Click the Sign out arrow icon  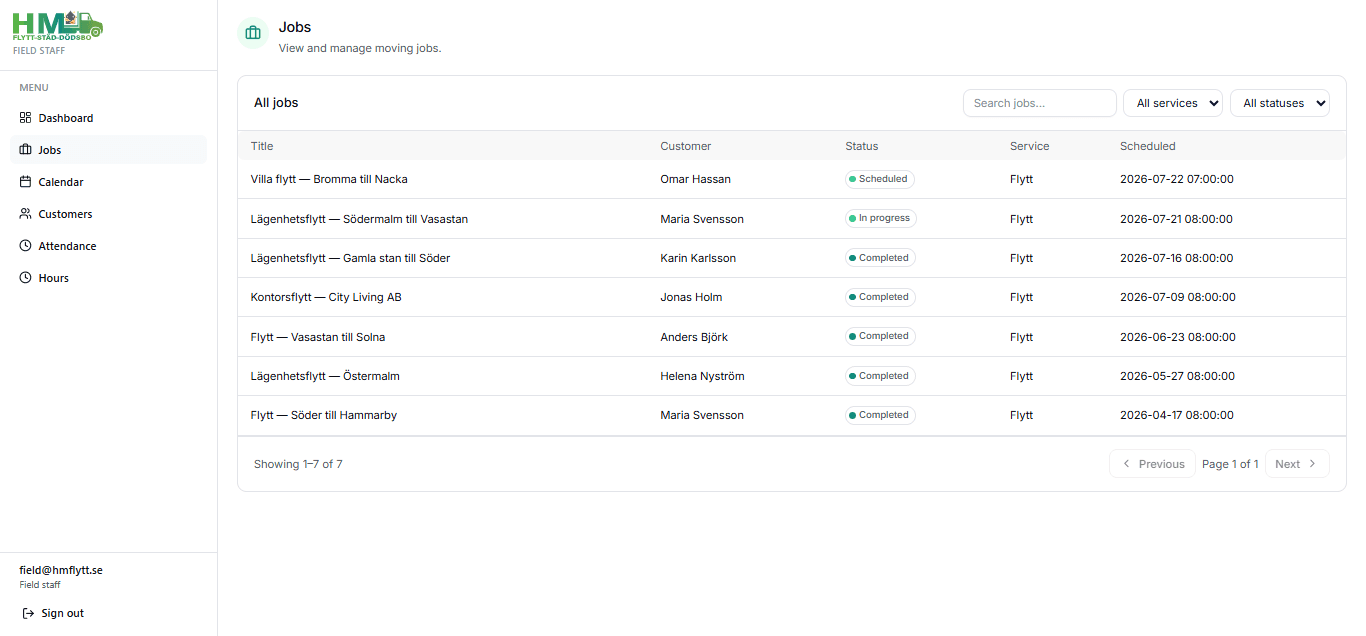[28, 613]
